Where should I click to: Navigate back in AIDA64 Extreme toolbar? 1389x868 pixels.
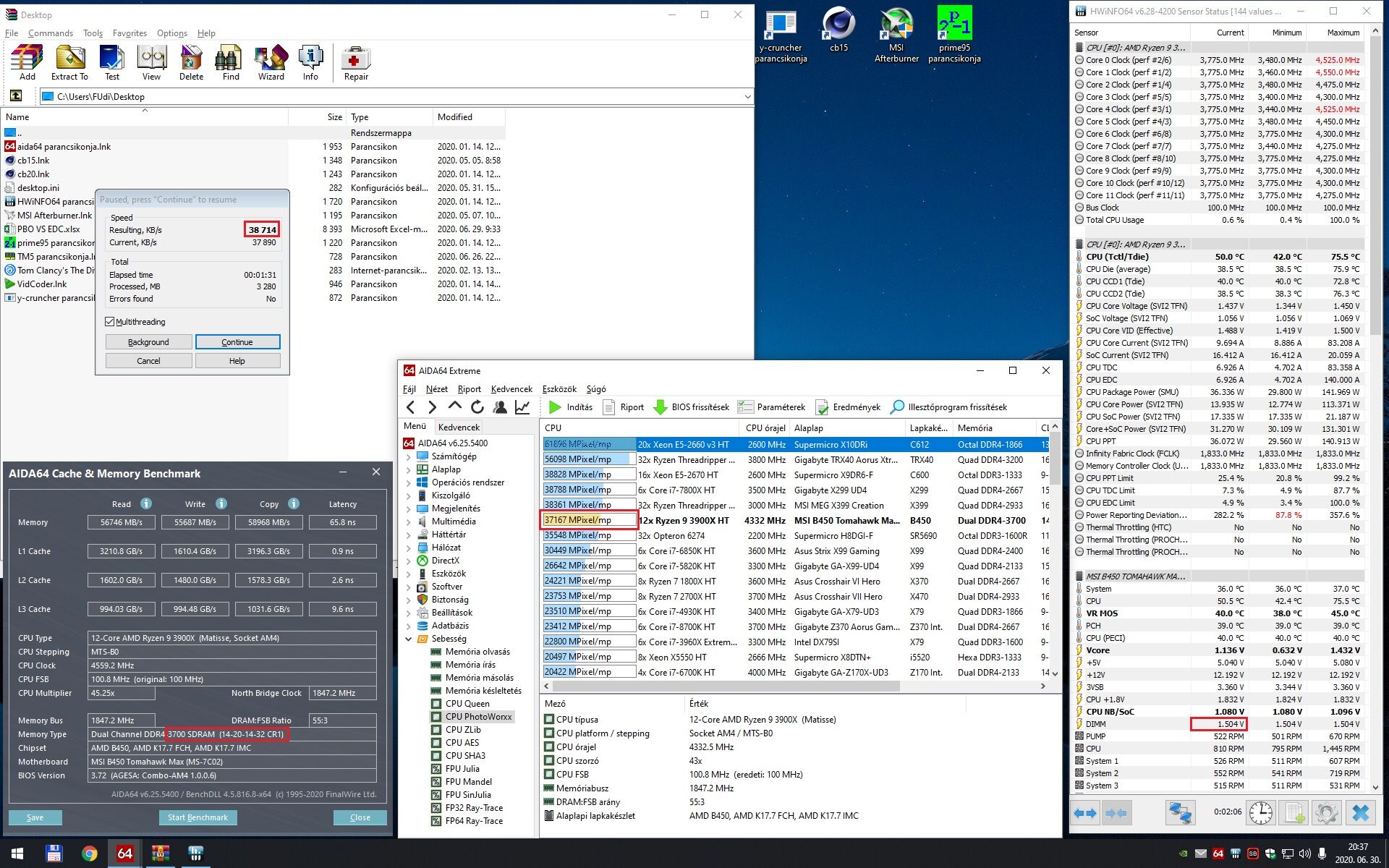tap(411, 407)
